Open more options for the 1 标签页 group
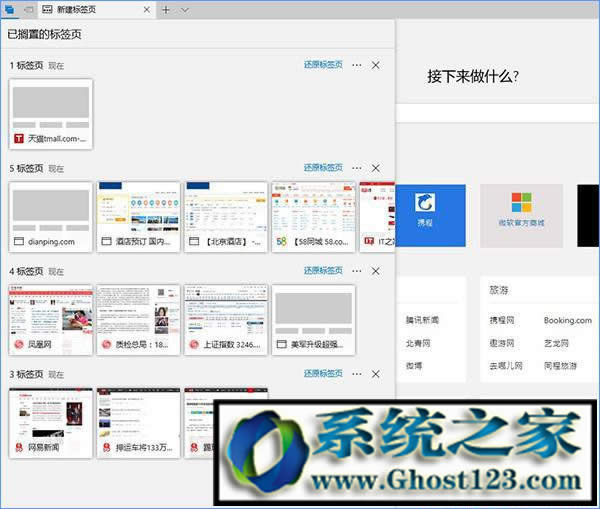Viewport: 600px width, 509px height. click(357, 65)
